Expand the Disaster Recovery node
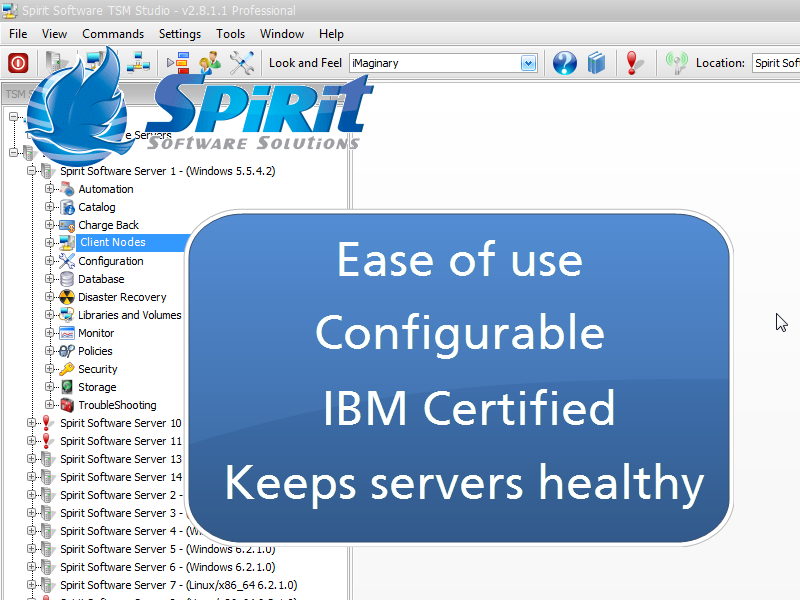 click(x=49, y=296)
